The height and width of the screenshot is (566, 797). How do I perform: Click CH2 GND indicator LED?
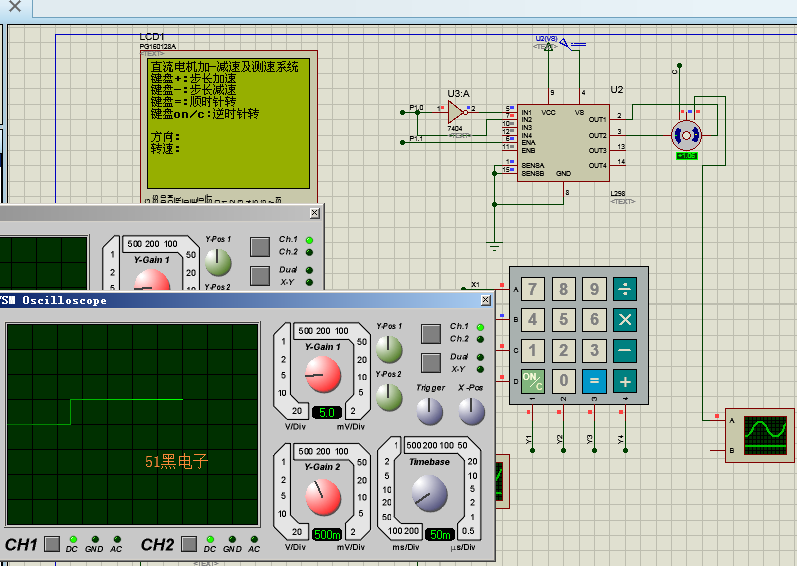pos(232,539)
